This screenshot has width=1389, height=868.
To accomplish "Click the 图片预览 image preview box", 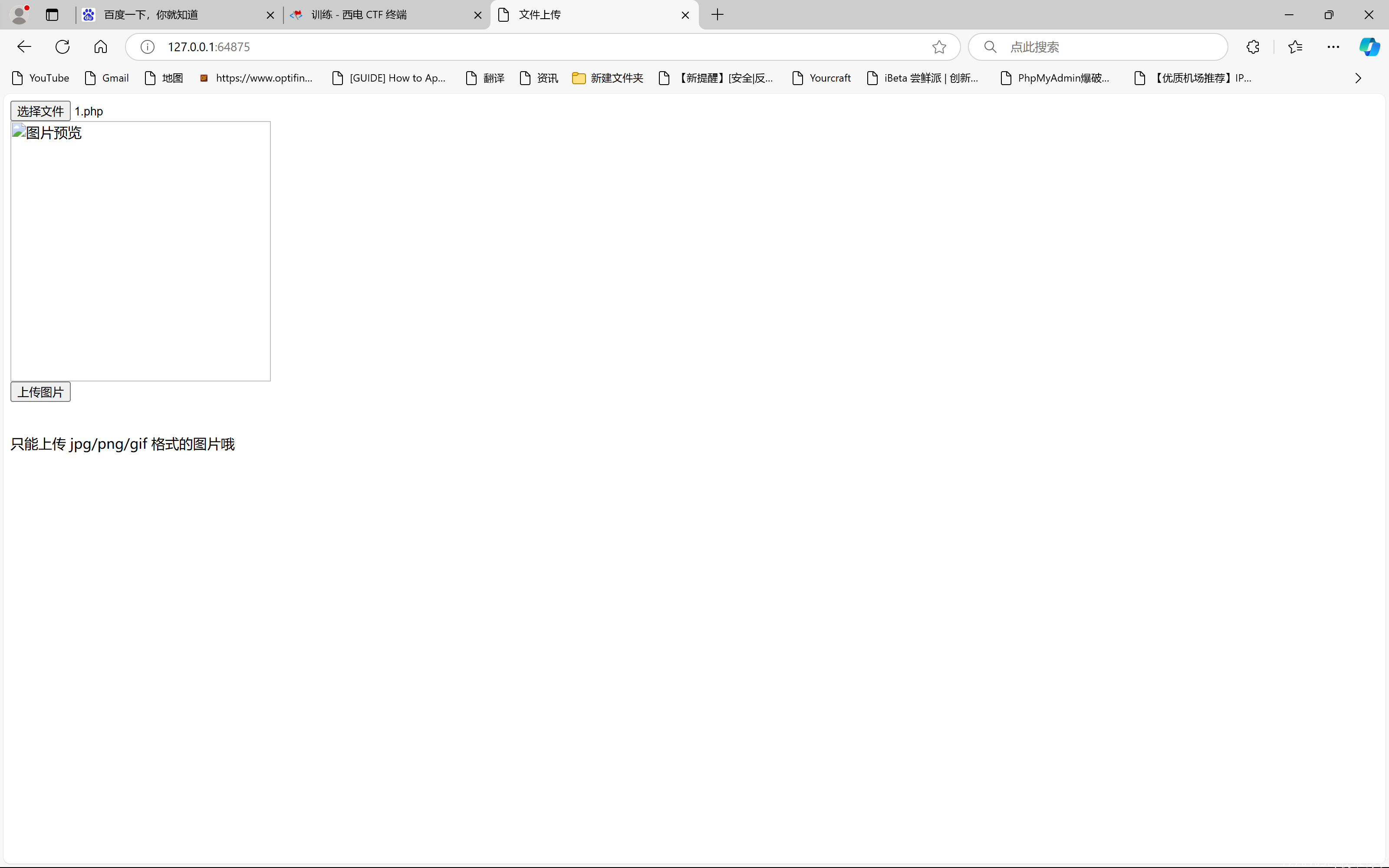I will coord(141,251).
